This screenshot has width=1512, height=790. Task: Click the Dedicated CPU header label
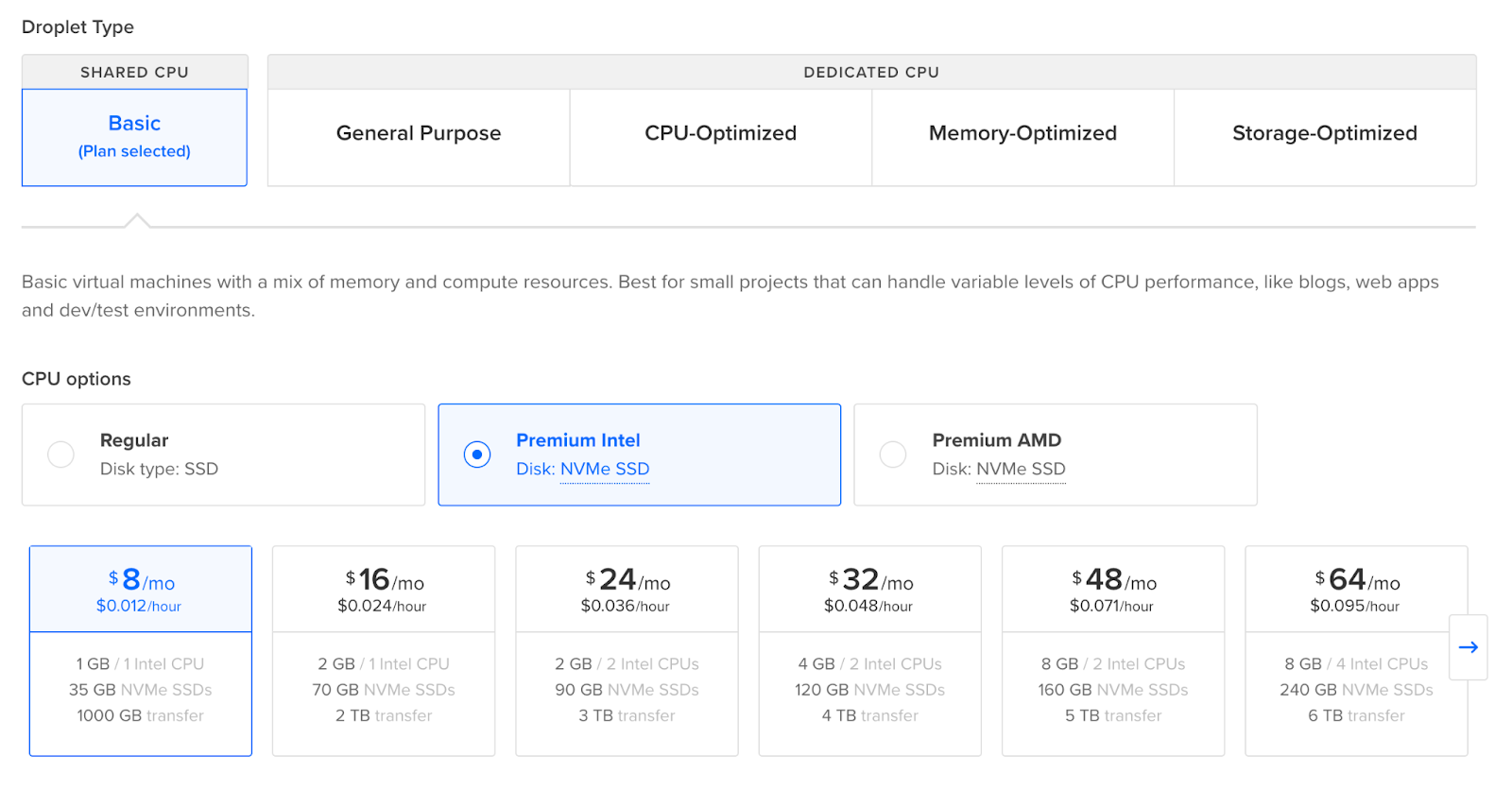point(871,73)
